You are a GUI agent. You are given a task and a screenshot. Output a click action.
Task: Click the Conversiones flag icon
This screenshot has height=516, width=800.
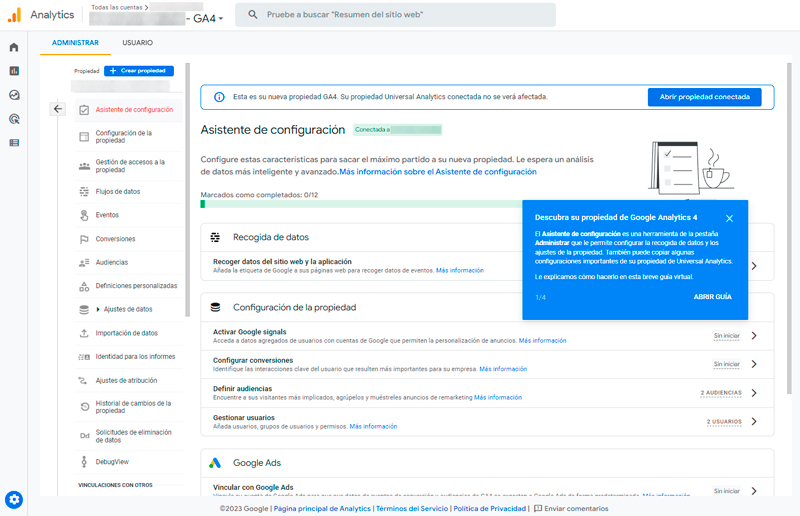click(x=84, y=239)
